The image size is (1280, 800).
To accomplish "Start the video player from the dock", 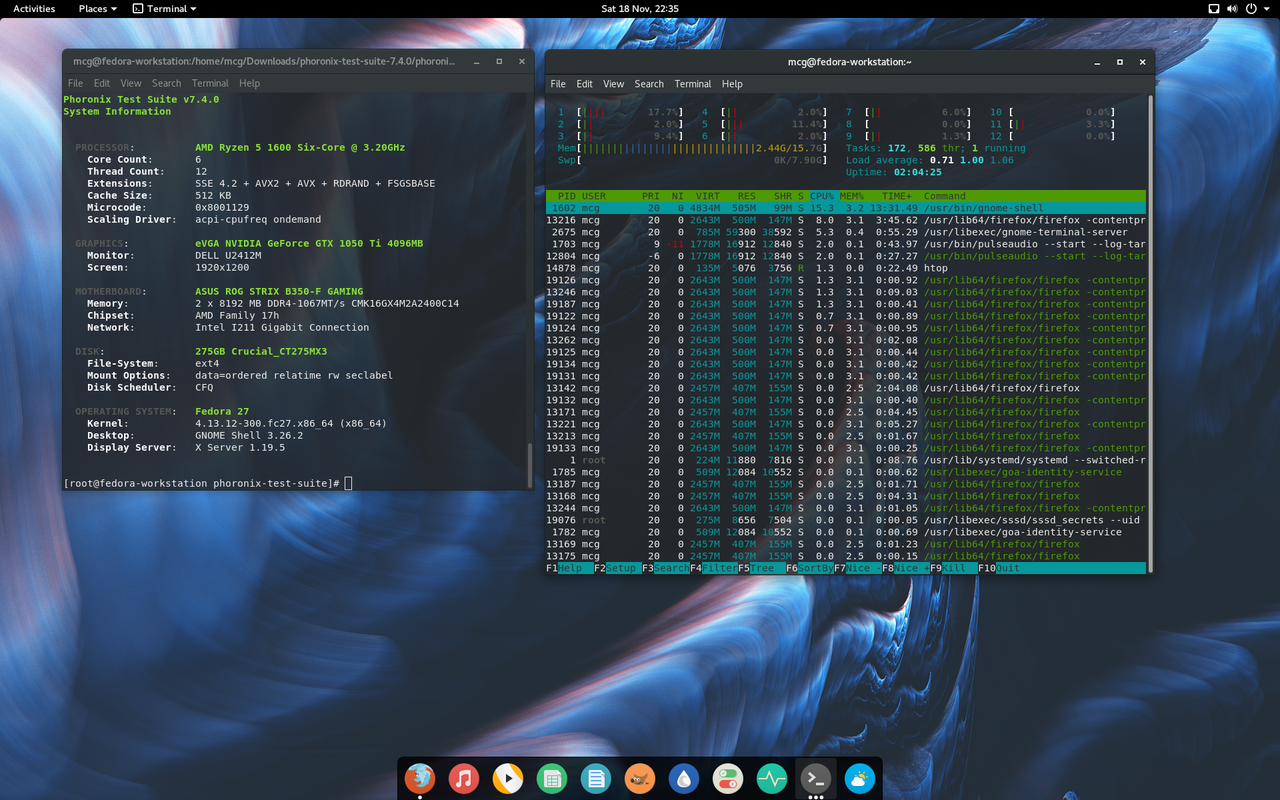I will [x=508, y=779].
